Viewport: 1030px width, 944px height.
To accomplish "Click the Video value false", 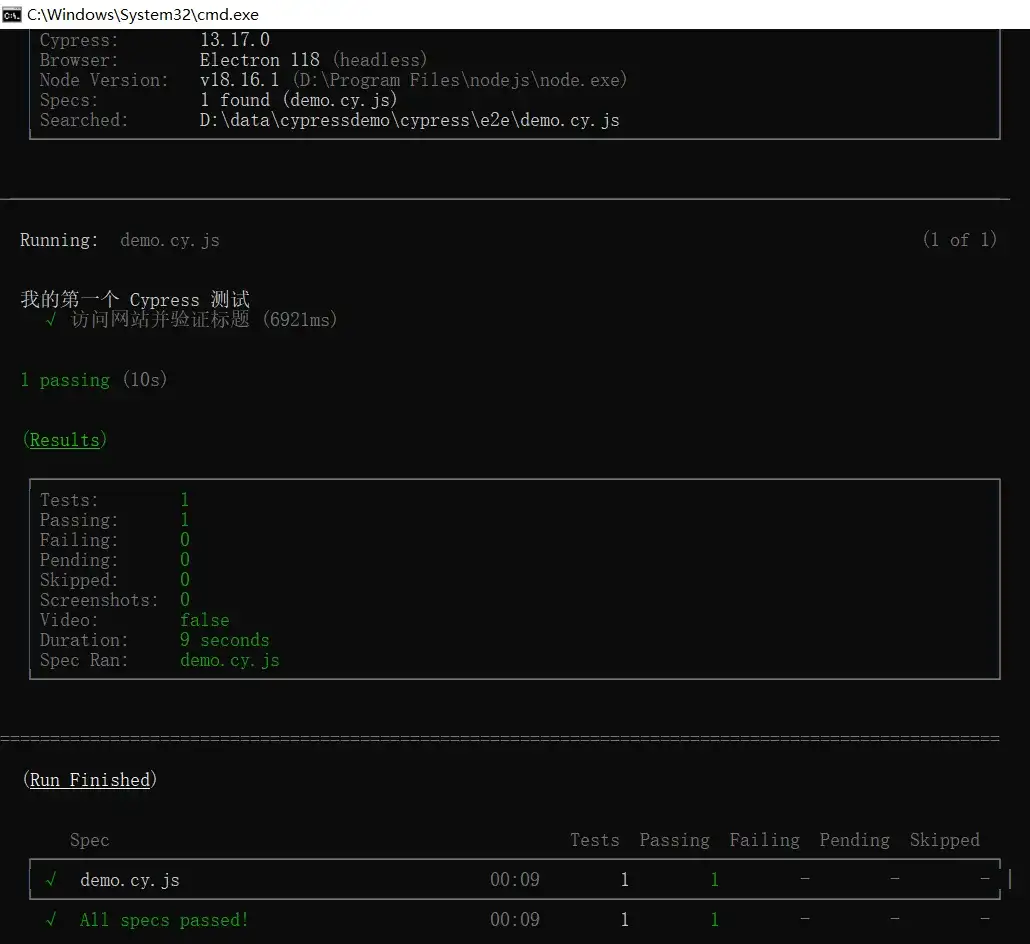I will [x=205, y=620].
